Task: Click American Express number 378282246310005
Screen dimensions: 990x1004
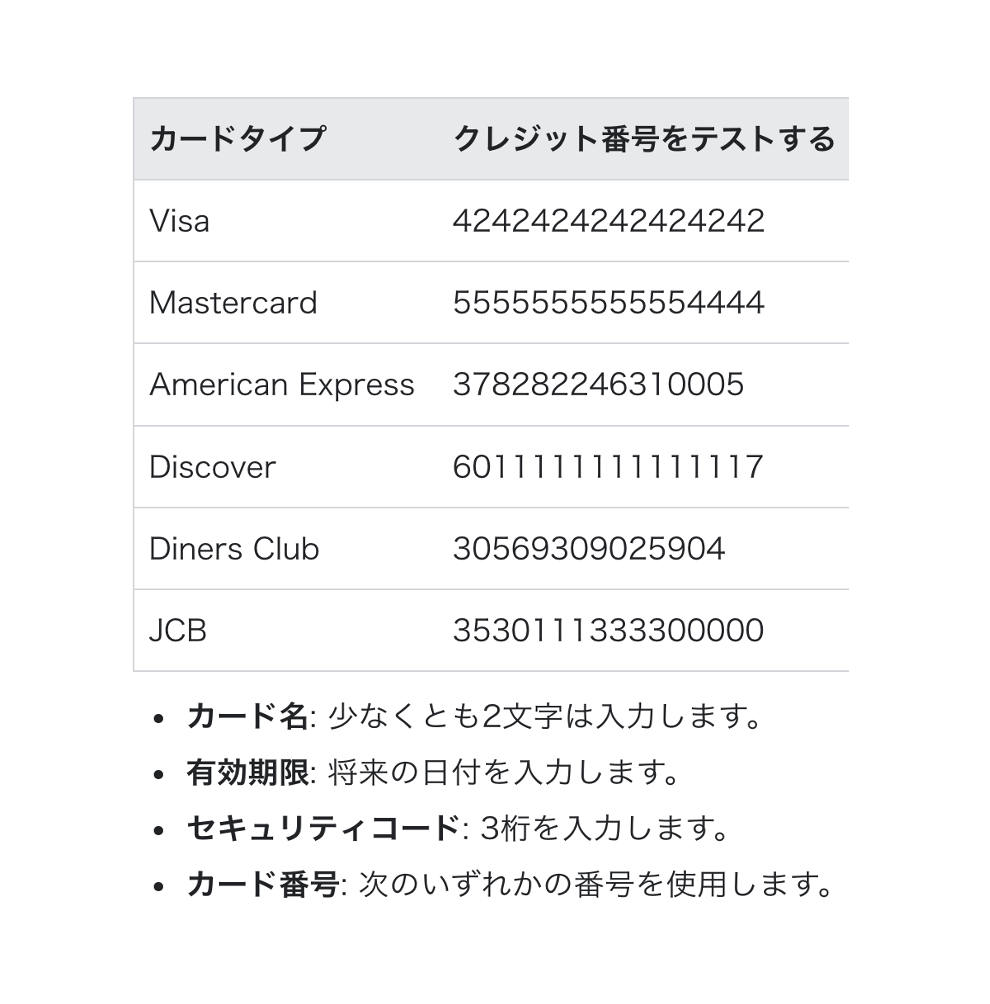Action: coord(598,385)
